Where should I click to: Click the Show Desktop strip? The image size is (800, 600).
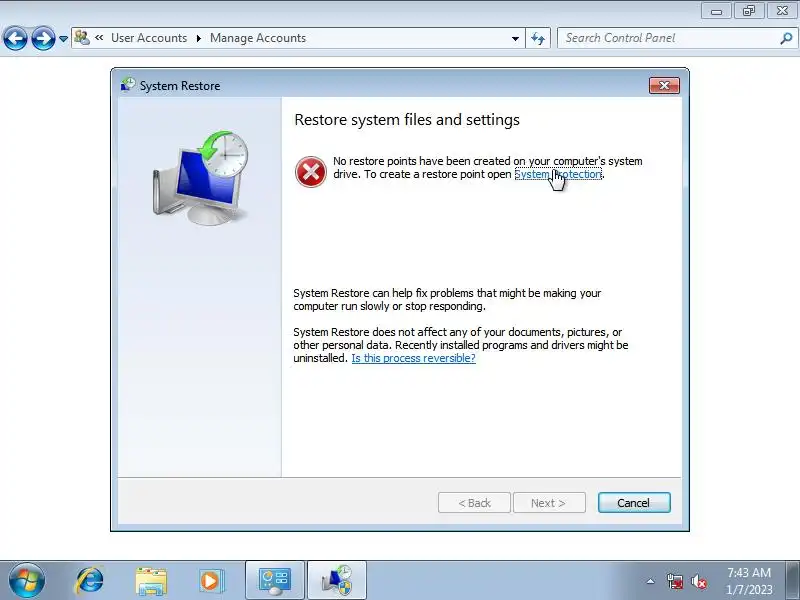pos(793,580)
